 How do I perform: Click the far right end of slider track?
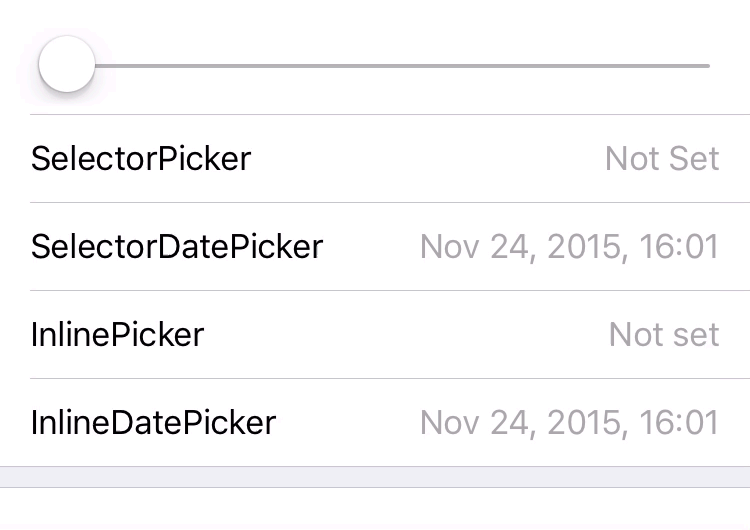[705, 66]
